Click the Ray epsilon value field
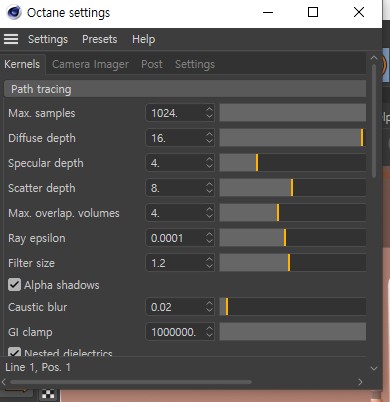This screenshot has width=390, height=402. [x=175, y=238]
